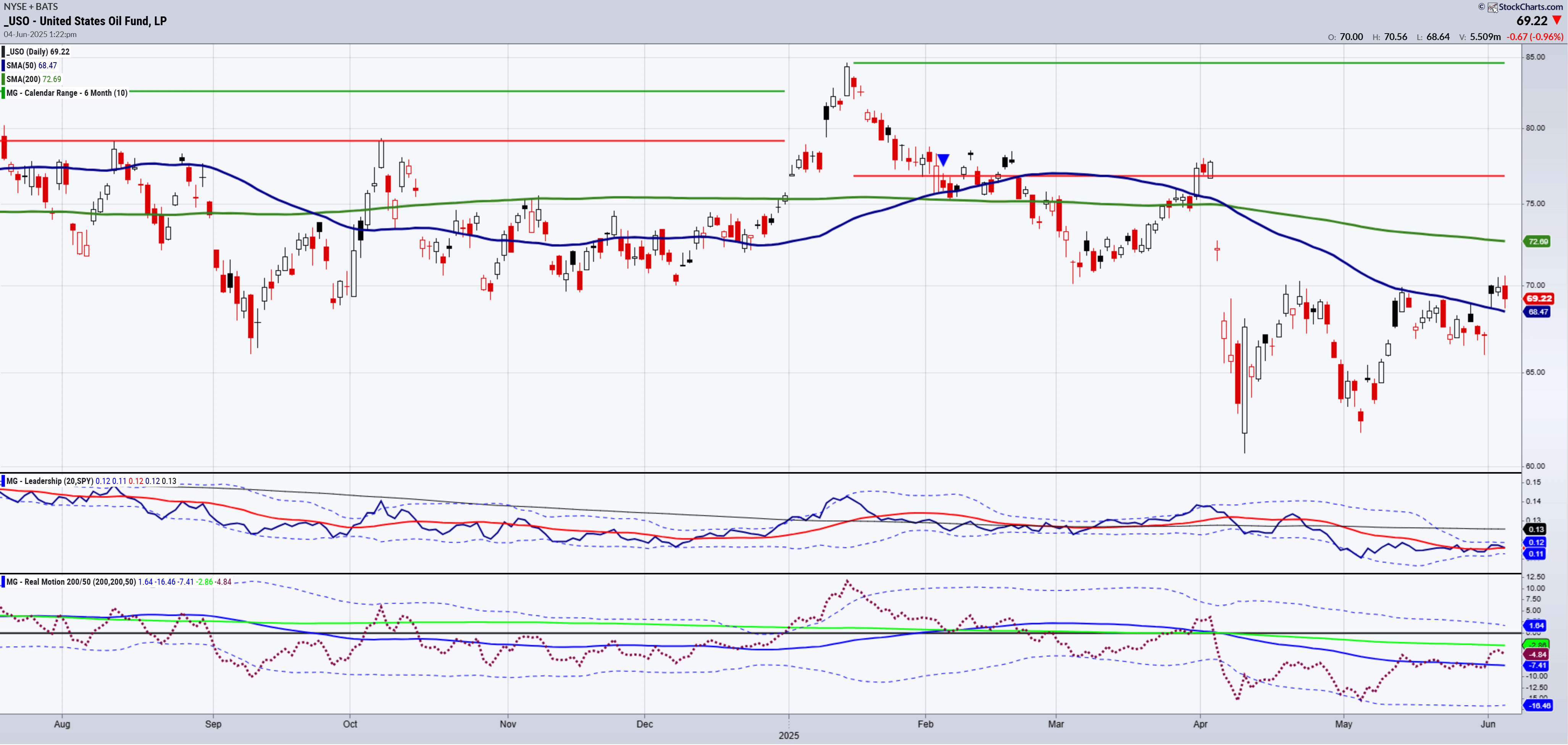Click the 10.00 label on Real Motion axis
1568x745 pixels.
tap(1535, 589)
